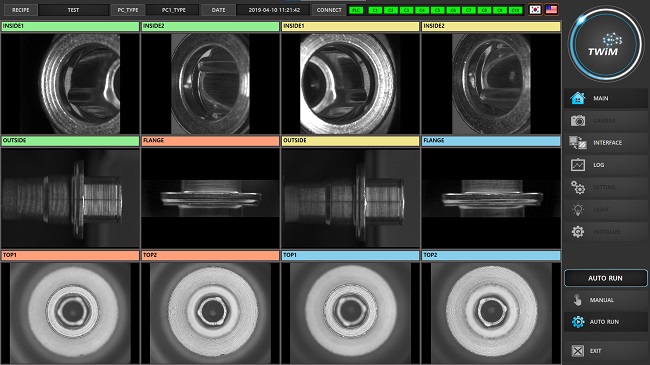Click the C9 connection indicator
This screenshot has height=365, width=650.
pyautogui.click(x=500, y=10)
